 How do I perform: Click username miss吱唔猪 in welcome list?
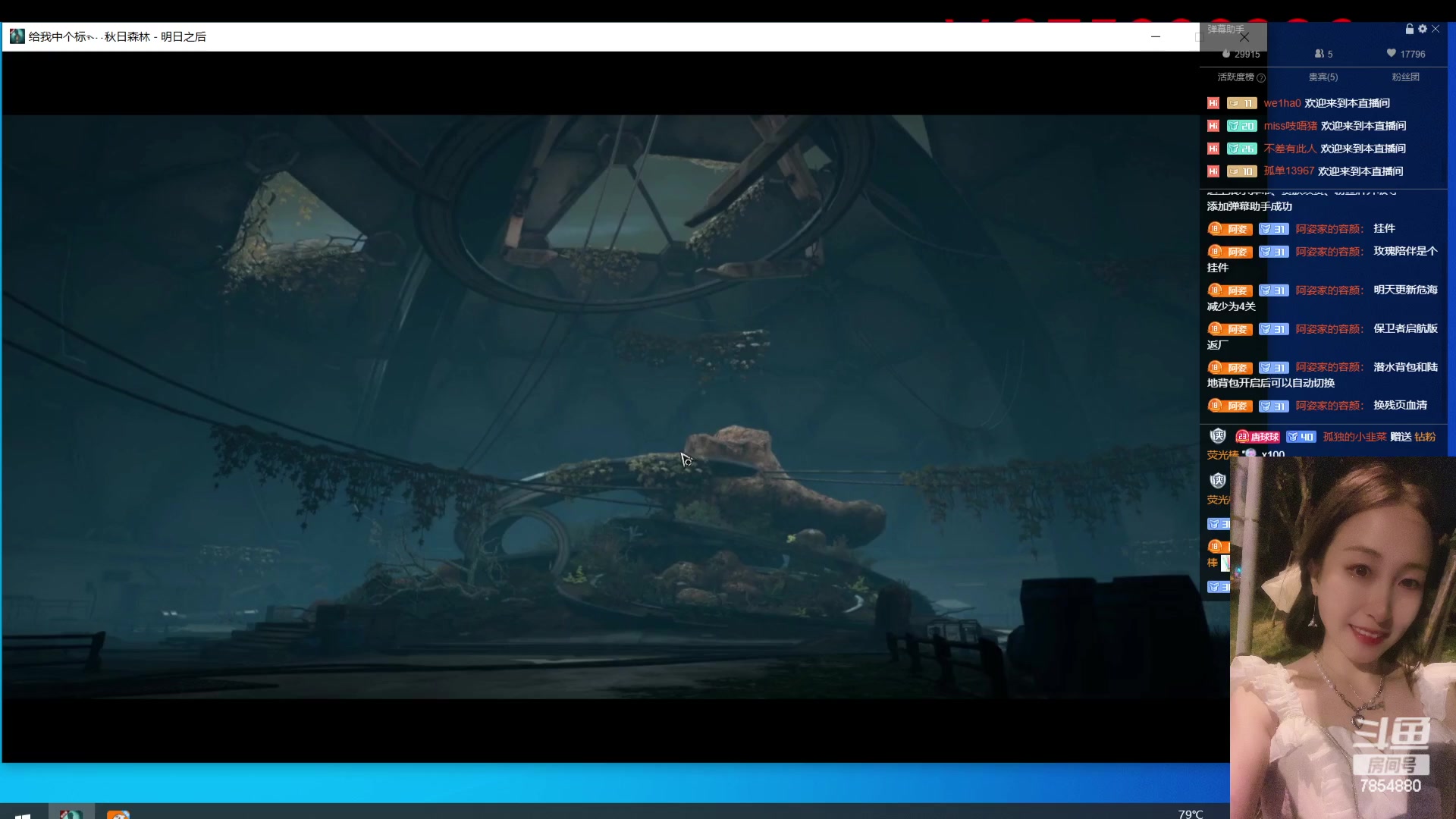[1291, 126]
